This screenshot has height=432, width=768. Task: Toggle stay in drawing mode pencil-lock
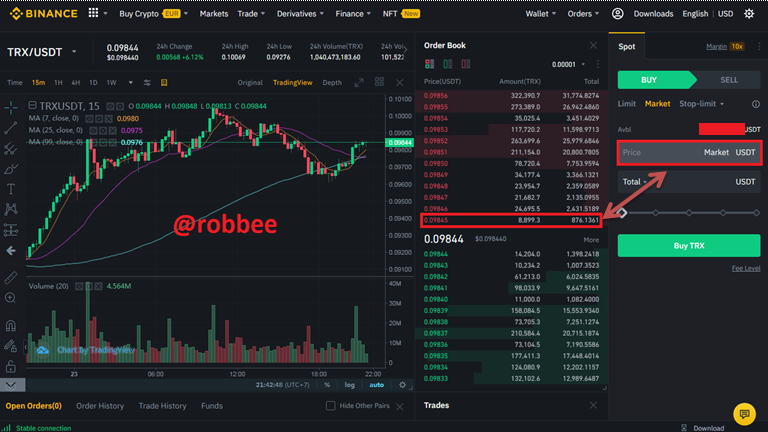11,346
